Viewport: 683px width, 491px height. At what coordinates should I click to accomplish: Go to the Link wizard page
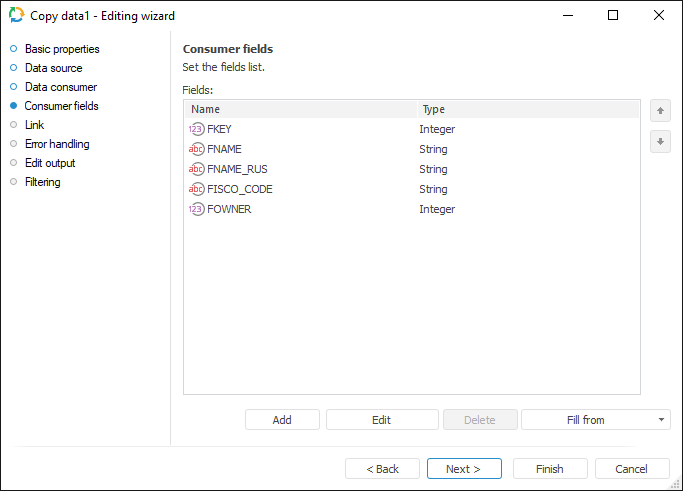[x=34, y=125]
